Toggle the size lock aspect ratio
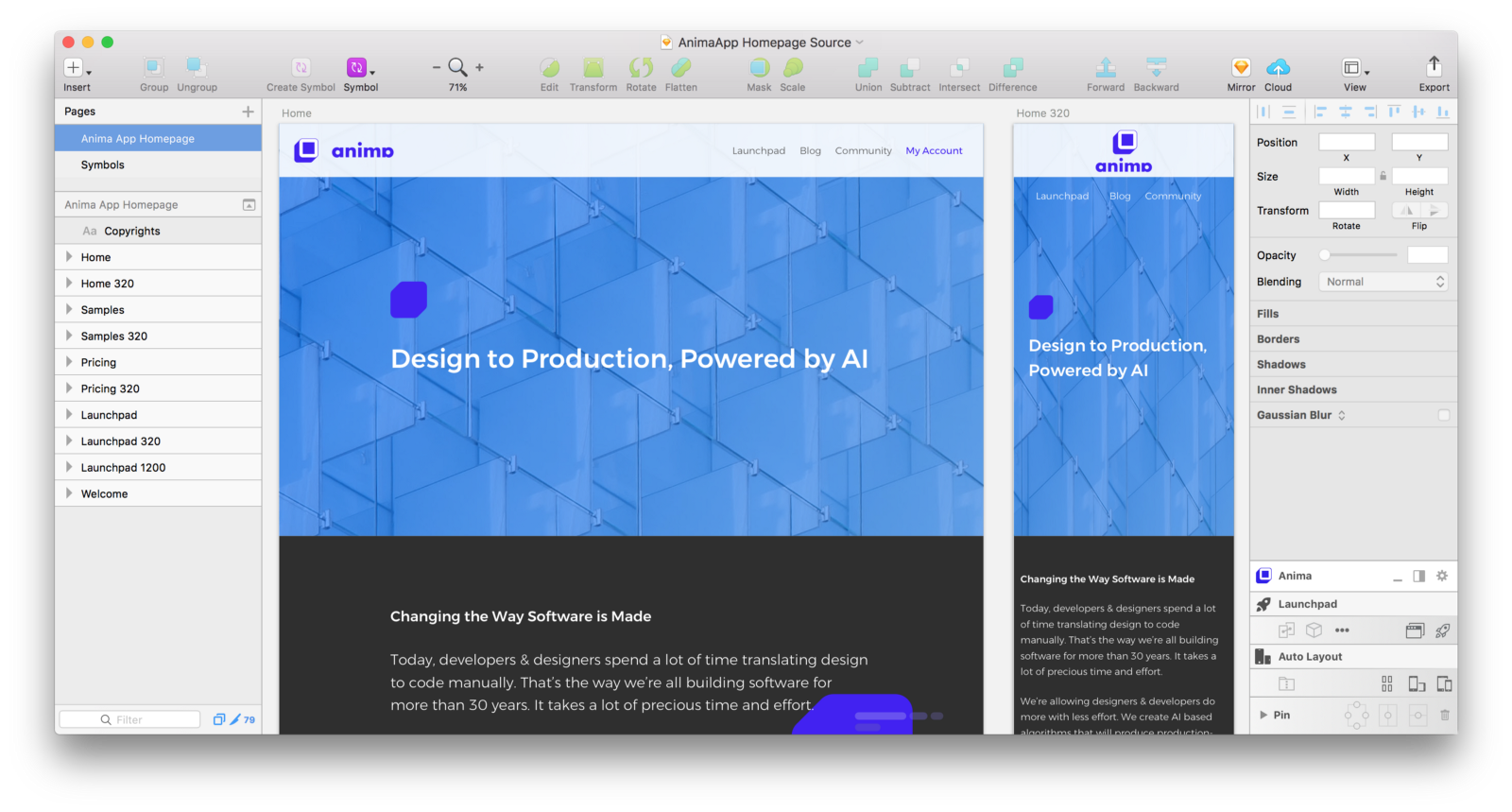Viewport: 1512px width, 812px height. 1383,176
